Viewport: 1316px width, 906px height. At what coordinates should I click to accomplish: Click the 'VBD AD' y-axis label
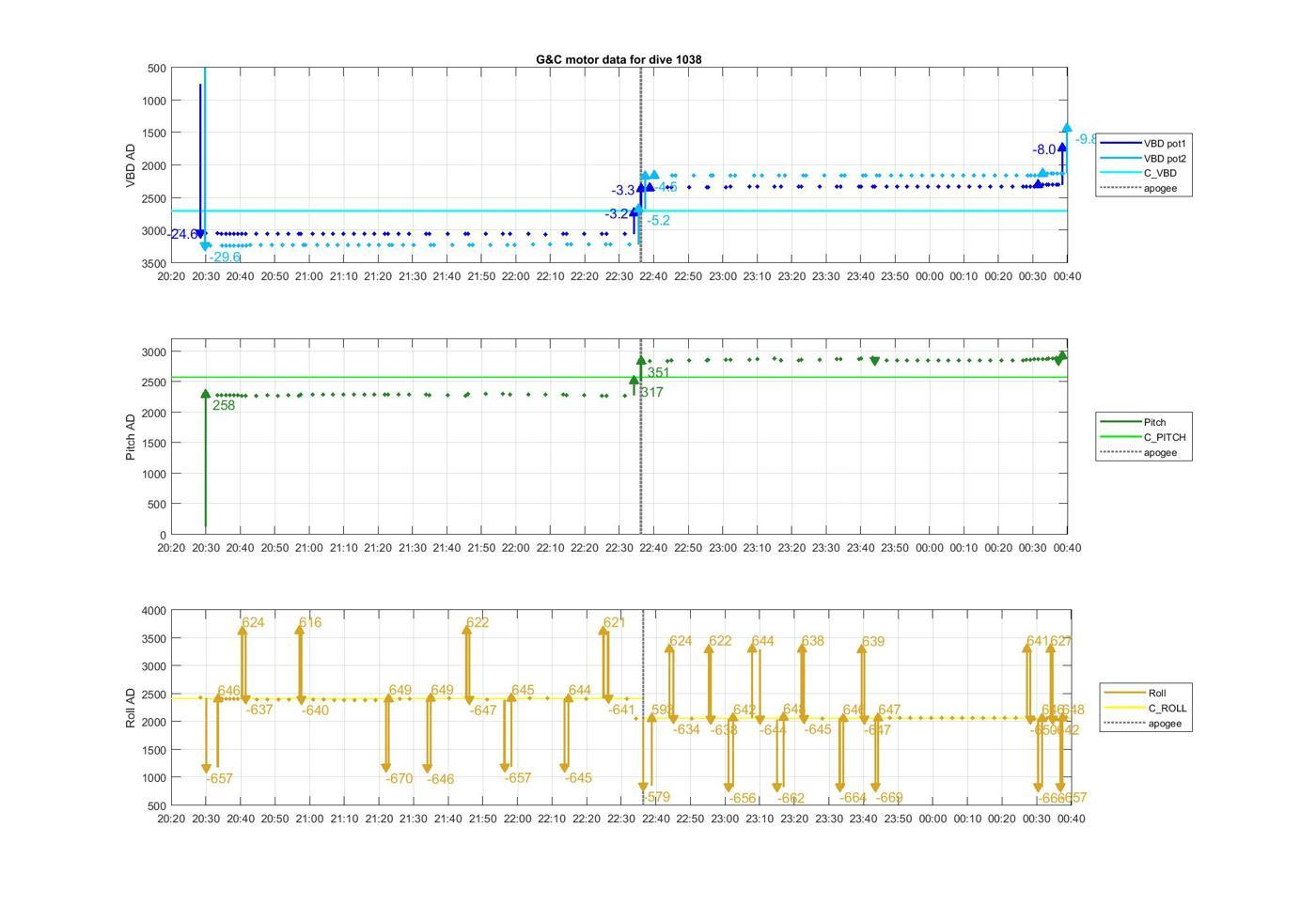[131, 165]
